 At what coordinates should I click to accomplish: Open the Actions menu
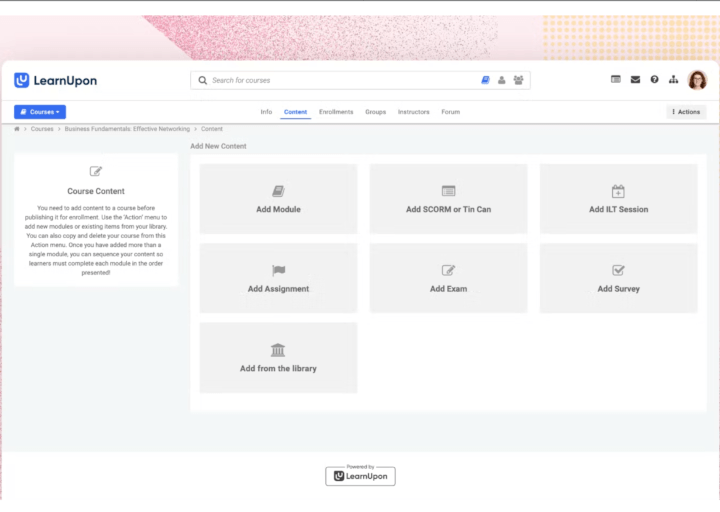tap(686, 112)
